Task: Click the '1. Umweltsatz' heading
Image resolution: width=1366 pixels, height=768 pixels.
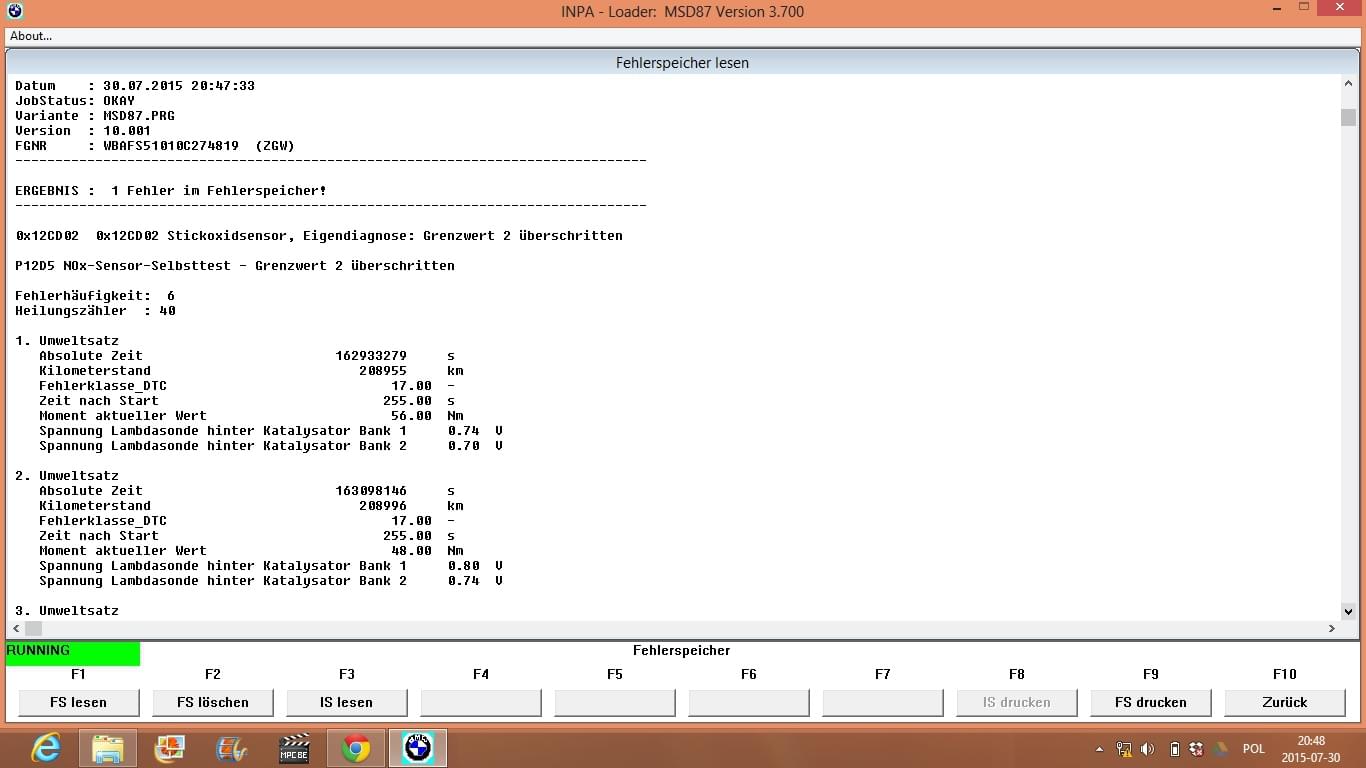Action: tap(67, 341)
